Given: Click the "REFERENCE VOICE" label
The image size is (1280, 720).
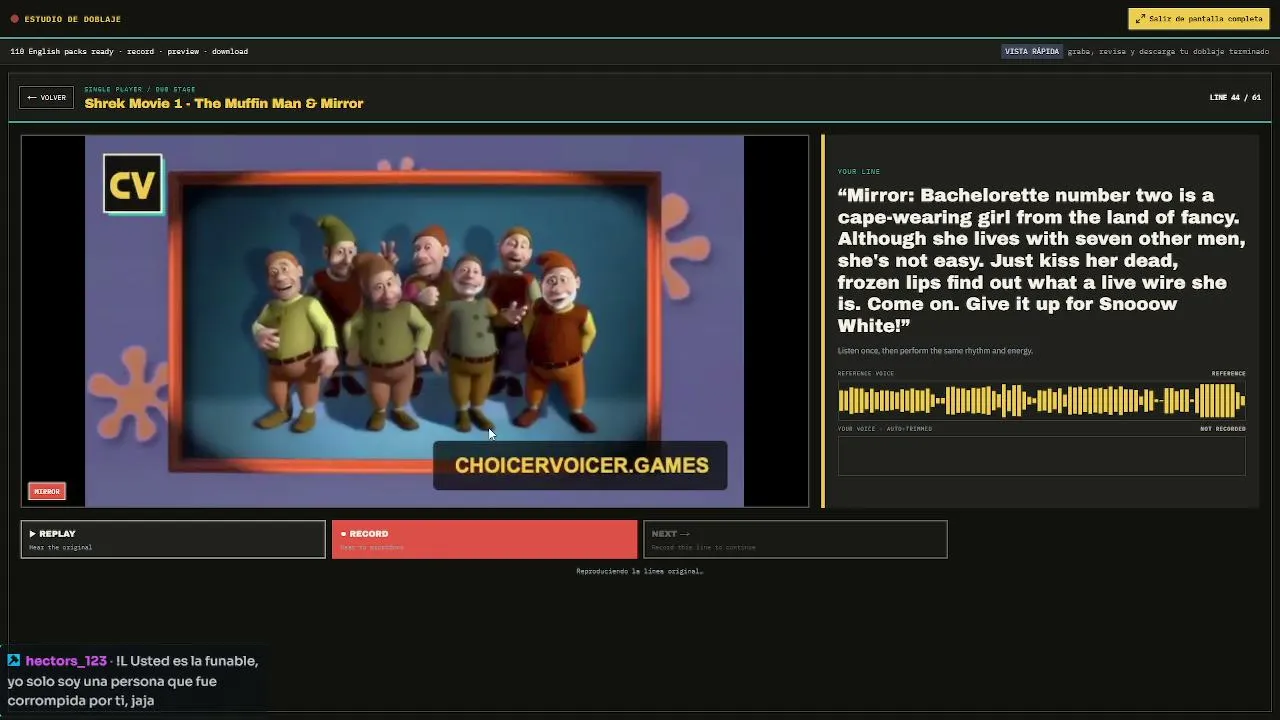Looking at the screenshot, I should coord(866,374).
